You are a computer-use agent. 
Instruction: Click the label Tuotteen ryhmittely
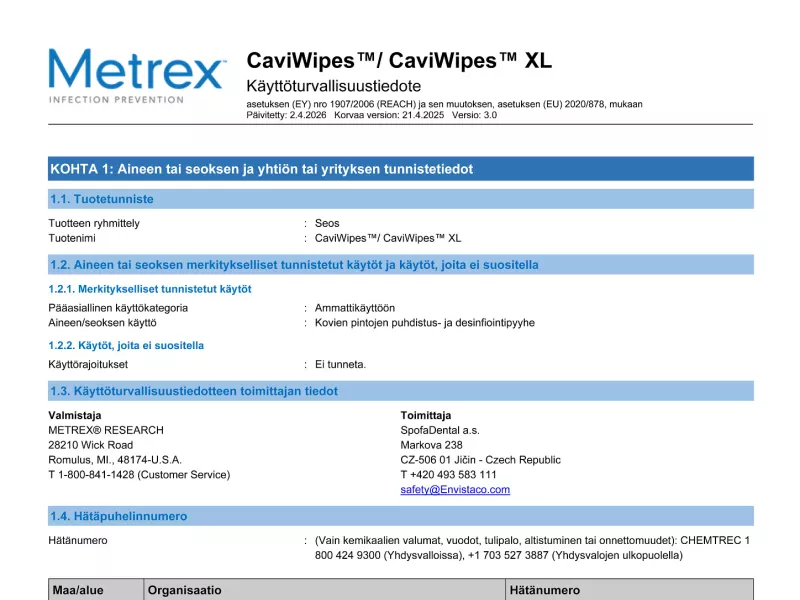point(94,223)
